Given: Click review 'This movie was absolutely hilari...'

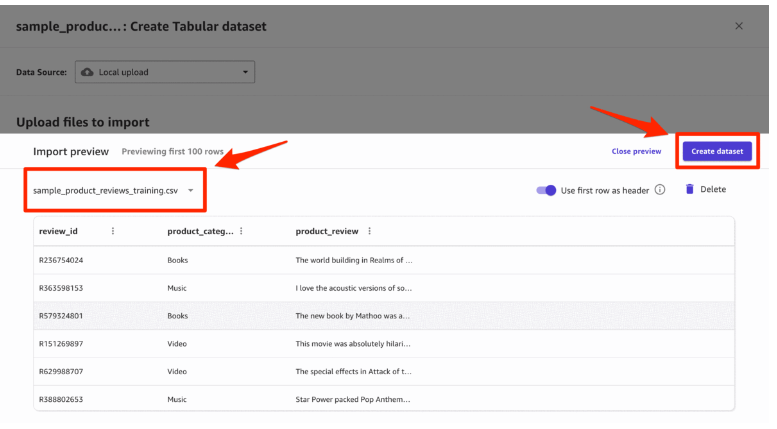Looking at the screenshot, I should coord(353,343).
